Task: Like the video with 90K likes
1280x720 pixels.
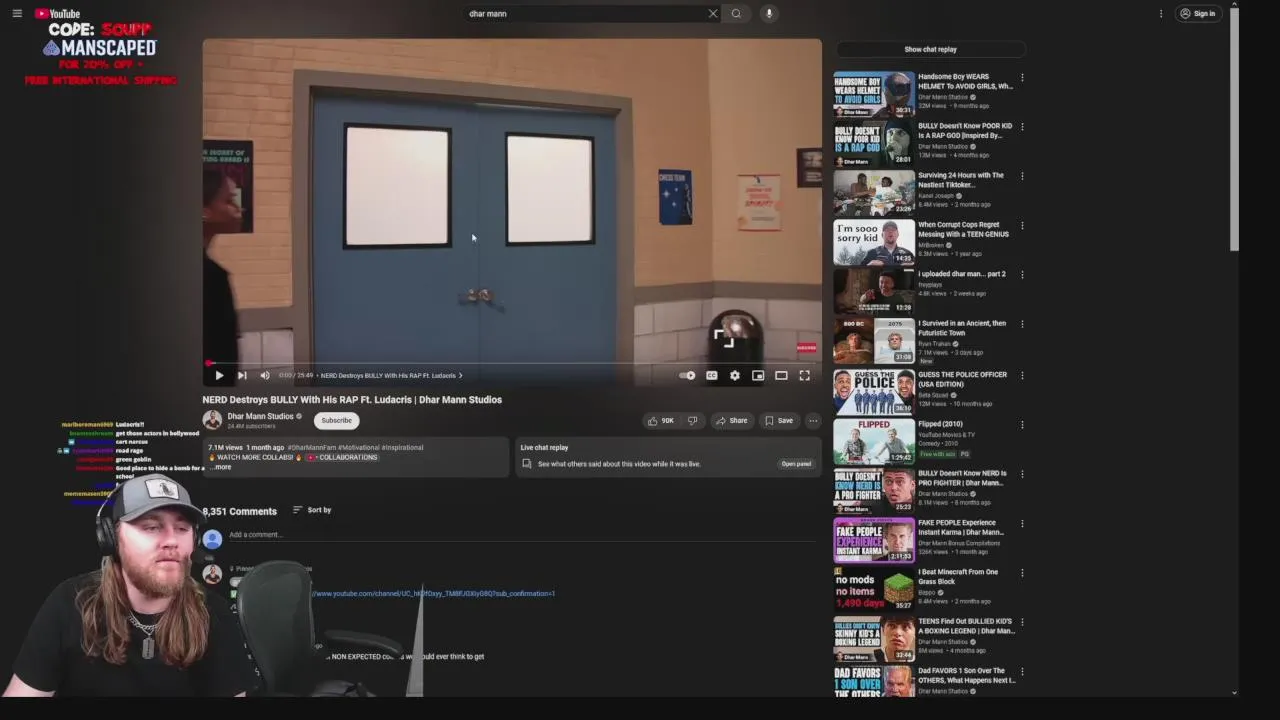Action: pyautogui.click(x=660, y=421)
